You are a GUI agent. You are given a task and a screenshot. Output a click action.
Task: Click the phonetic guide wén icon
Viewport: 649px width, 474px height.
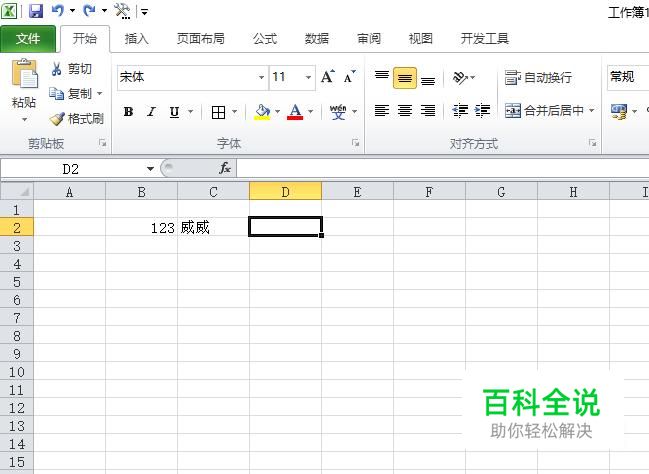tap(338, 112)
